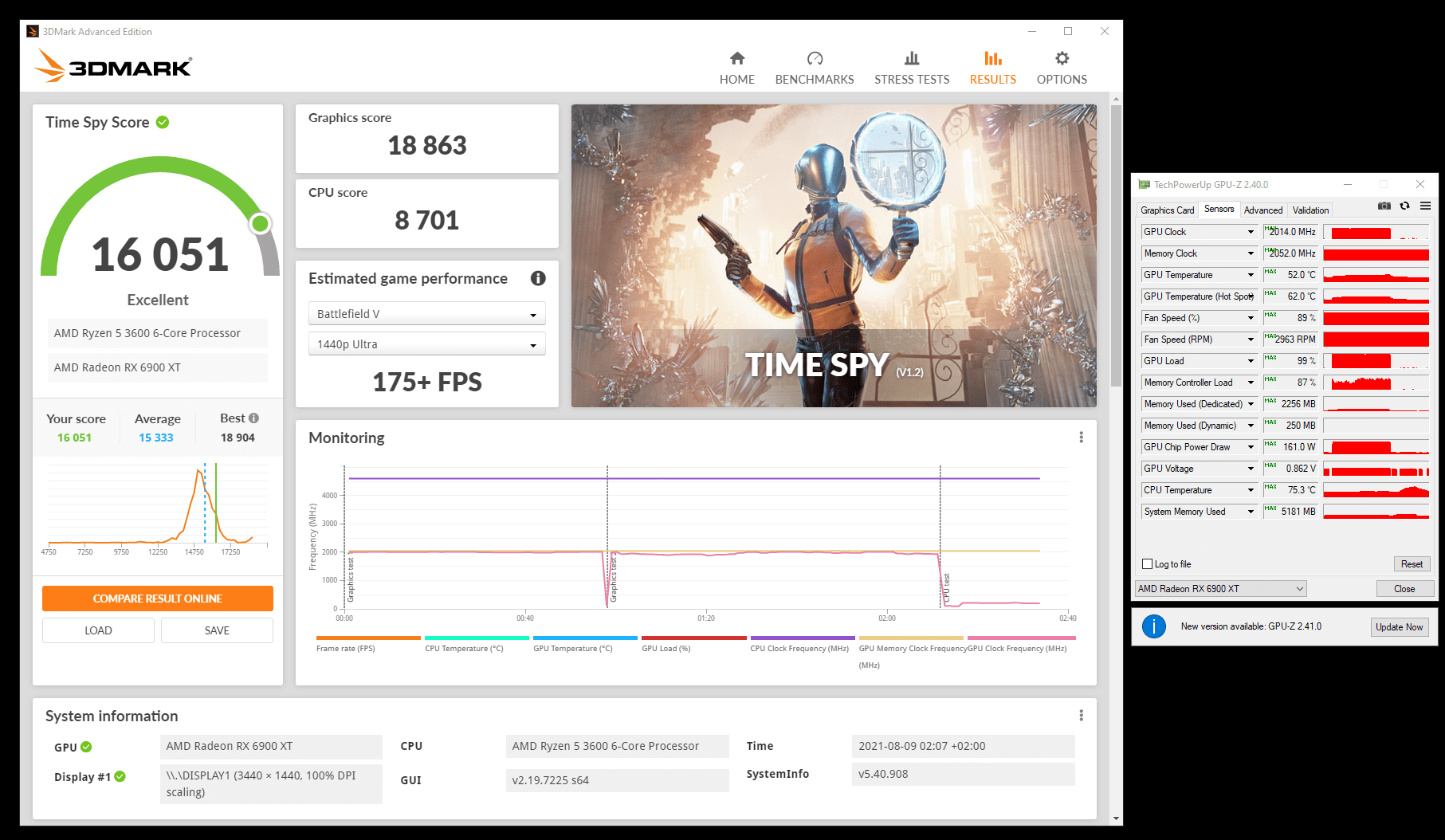Expand the Fan Speed (%) sensor dropdown
The image size is (1445, 840).
click(x=1251, y=318)
